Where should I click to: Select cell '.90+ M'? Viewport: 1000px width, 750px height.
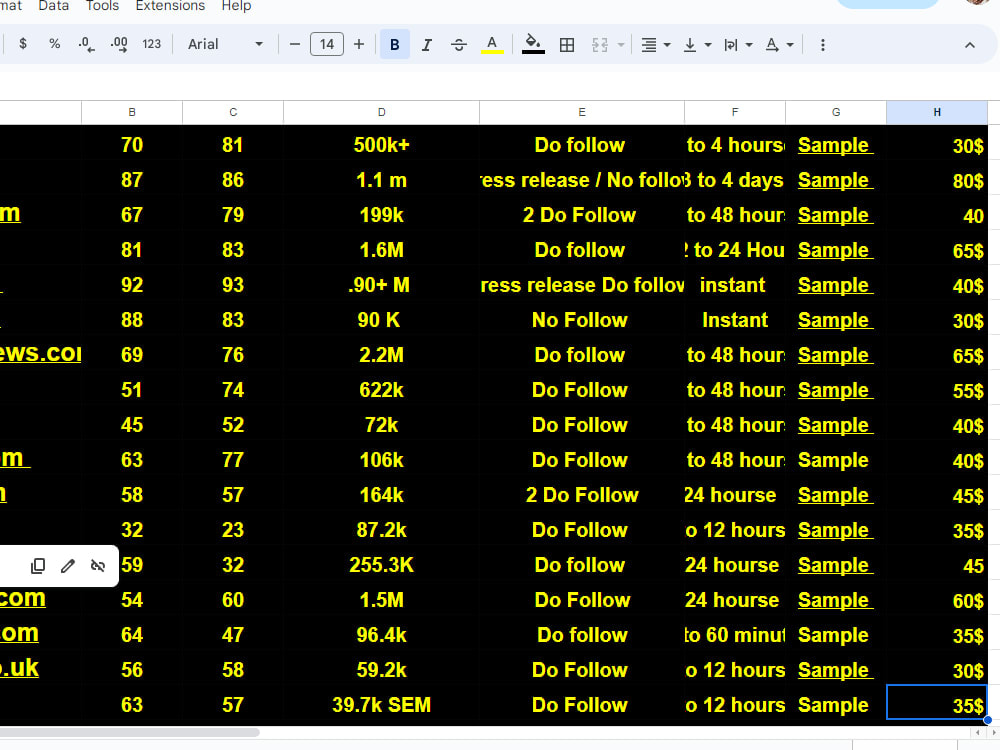pyautogui.click(x=381, y=285)
